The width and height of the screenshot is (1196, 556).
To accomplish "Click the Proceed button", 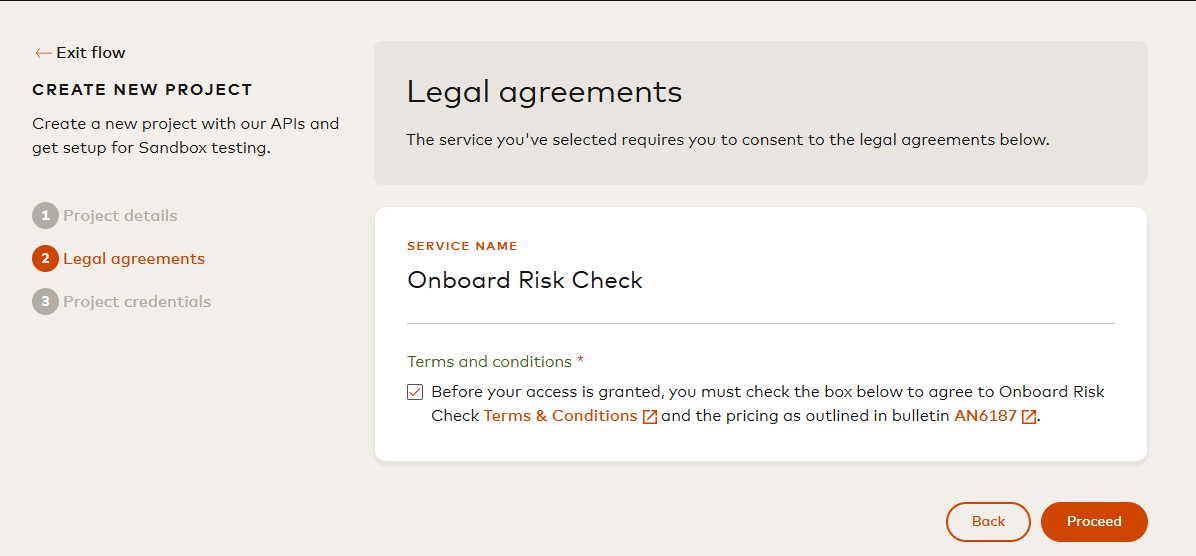I will (x=1094, y=522).
